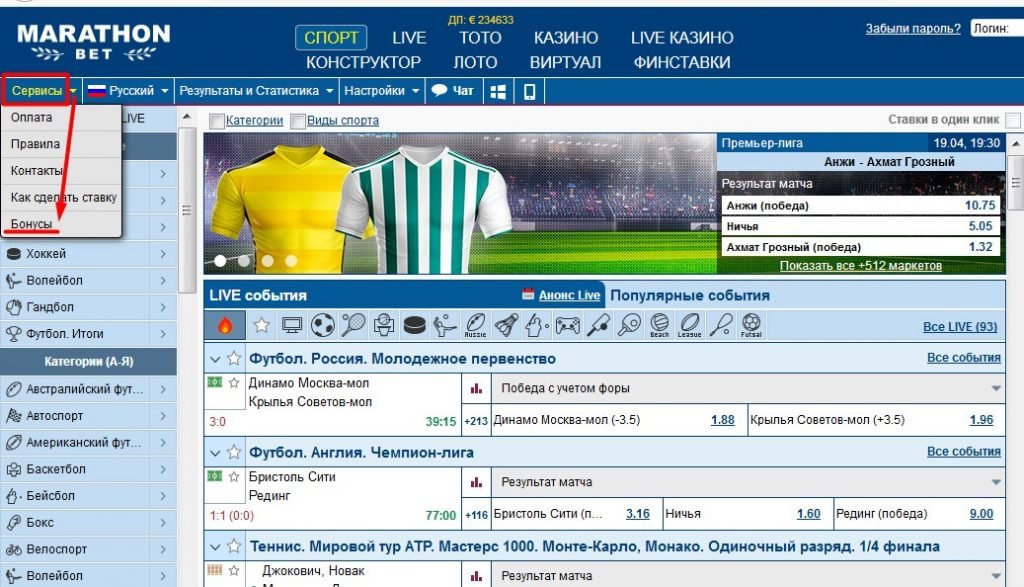Open statistics chart for Джокович match

(x=476, y=576)
